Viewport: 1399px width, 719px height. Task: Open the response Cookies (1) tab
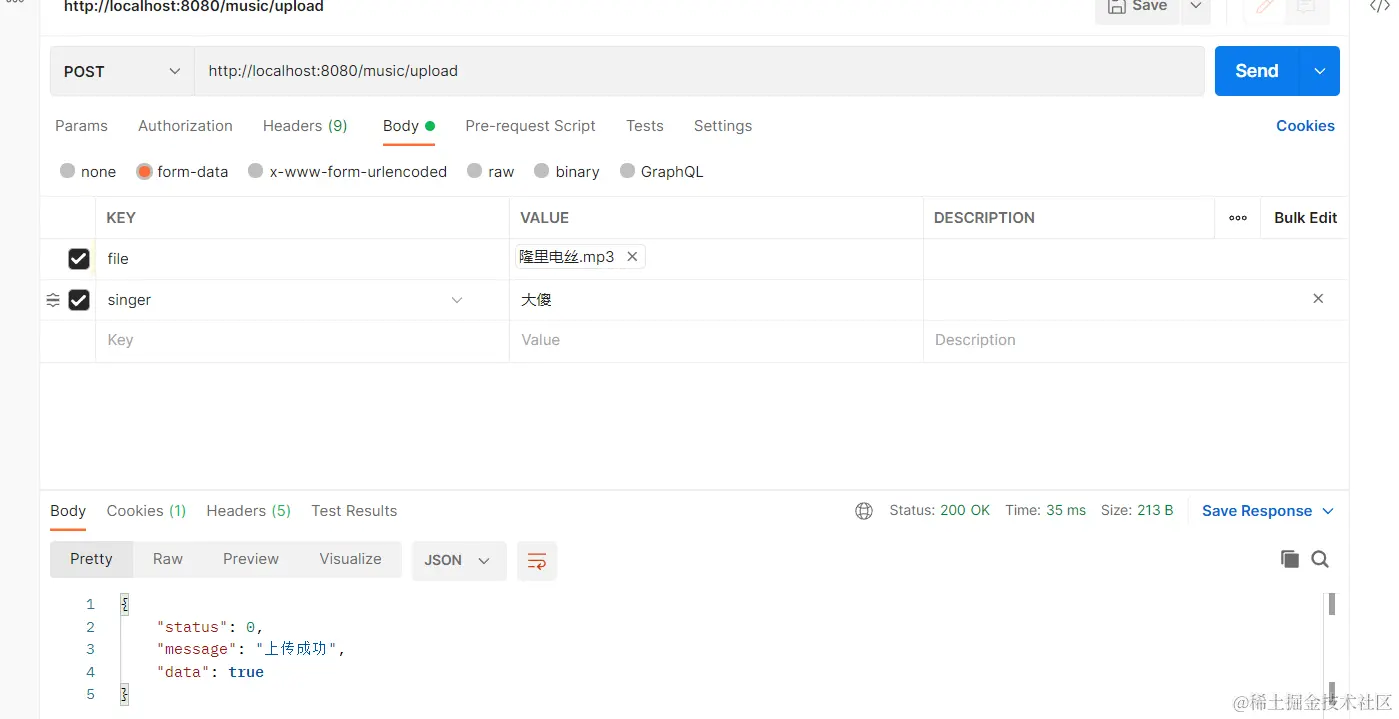pyautogui.click(x=147, y=511)
